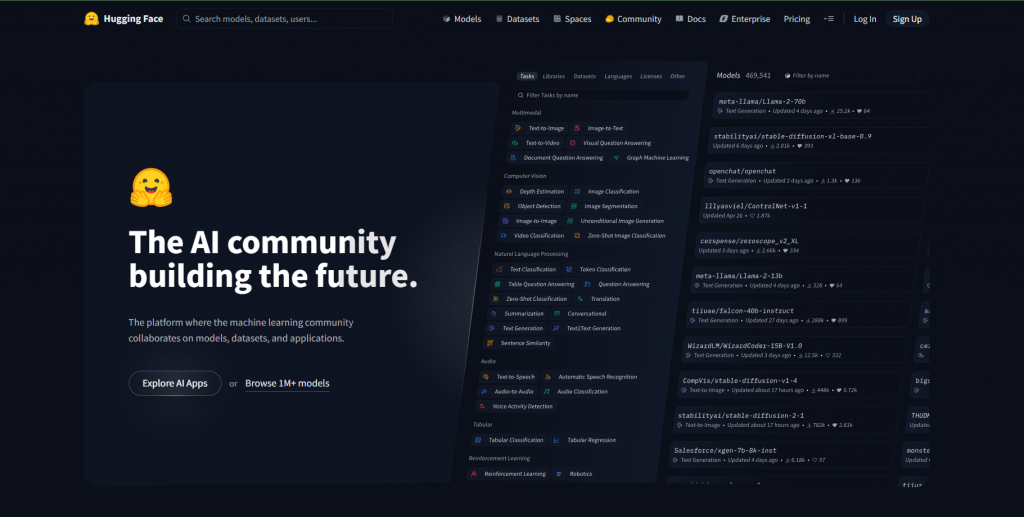The width and height of the screenshot is (1024, 517).
Task: Select the Translation task chip
Action: [x=599, y=299]
